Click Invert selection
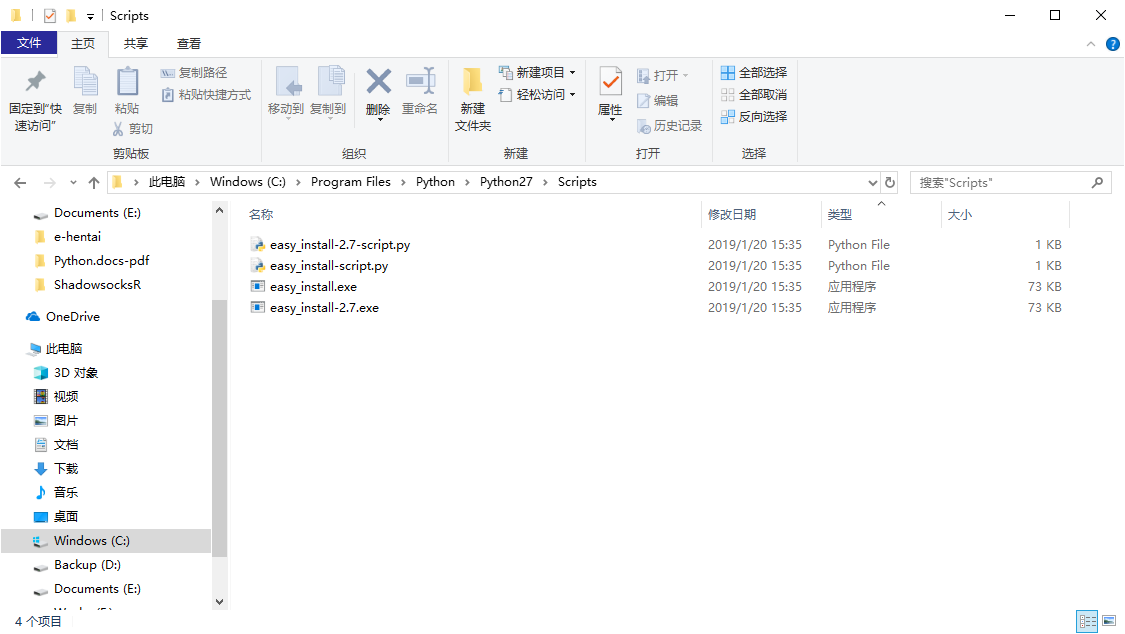 coord(754,116)
